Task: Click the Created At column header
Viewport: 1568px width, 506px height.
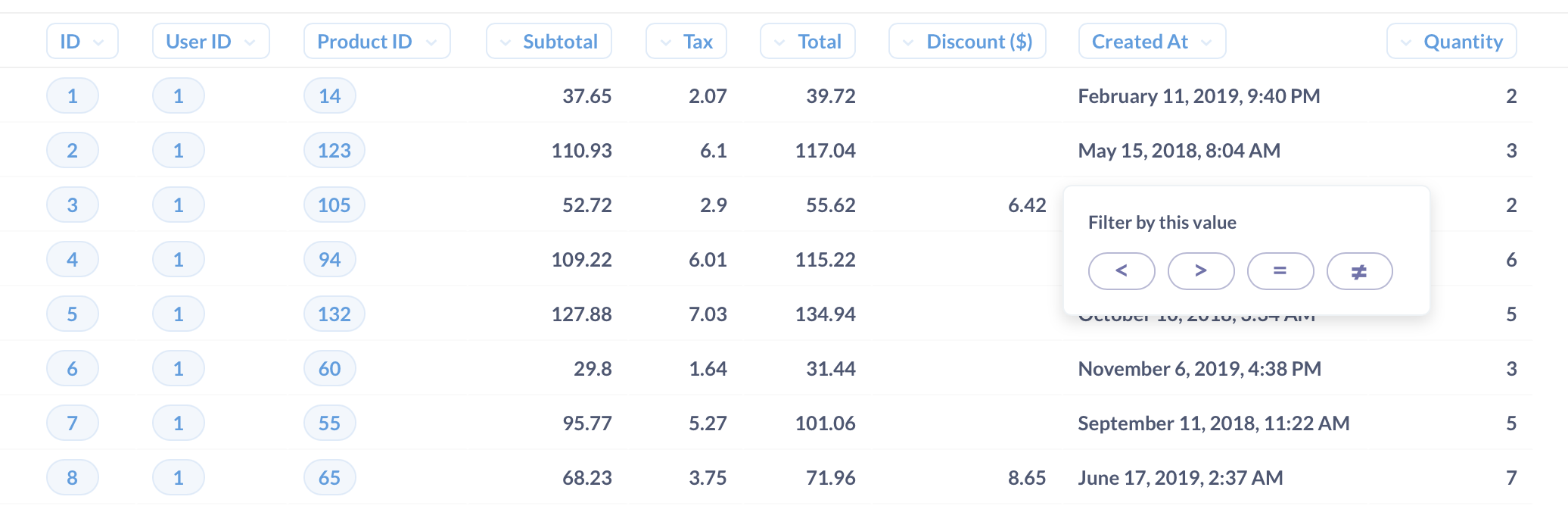Action: (x=1151, y=42)
